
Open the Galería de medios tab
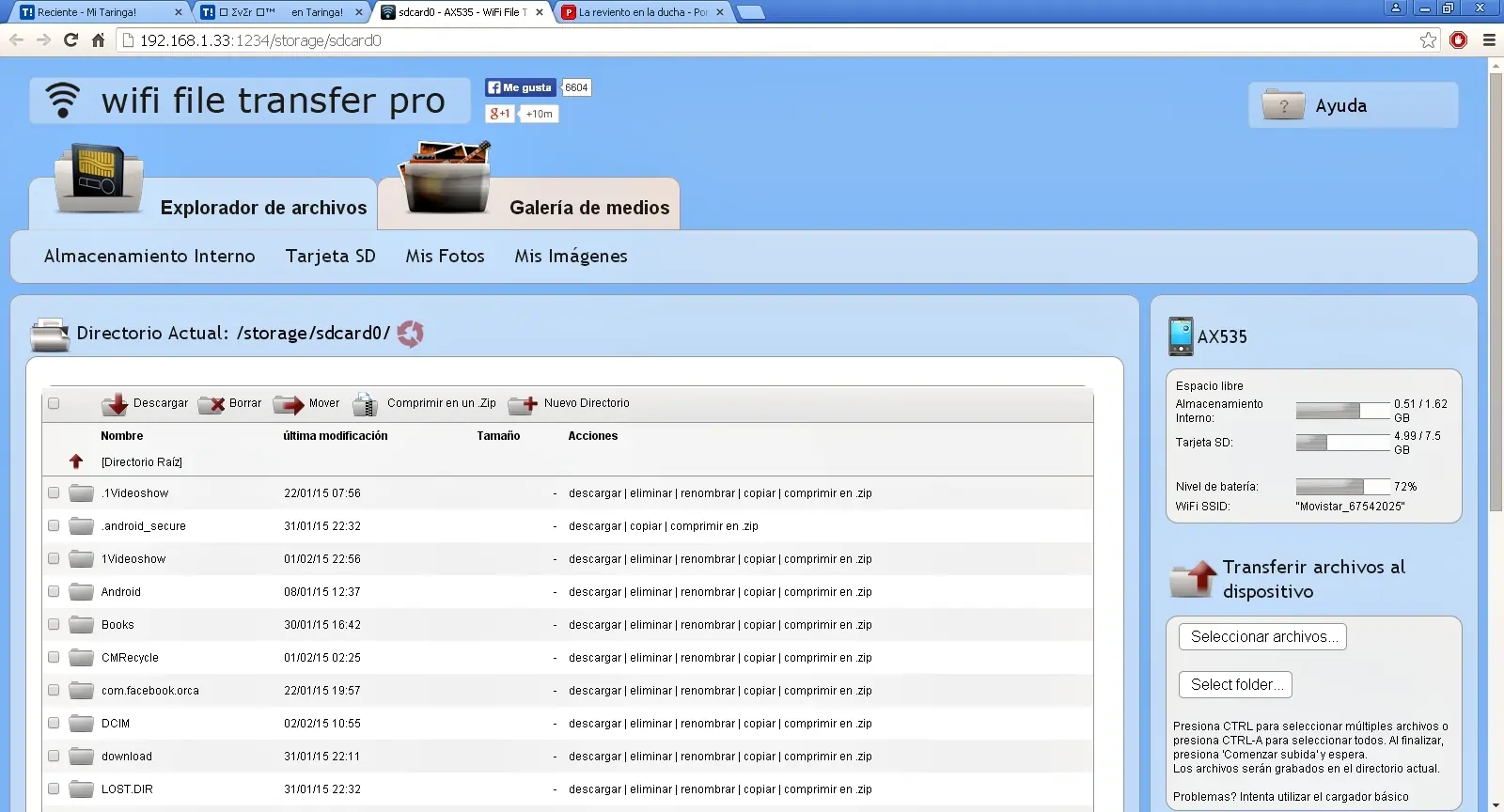pyautogui.click(x=528, y=203)
